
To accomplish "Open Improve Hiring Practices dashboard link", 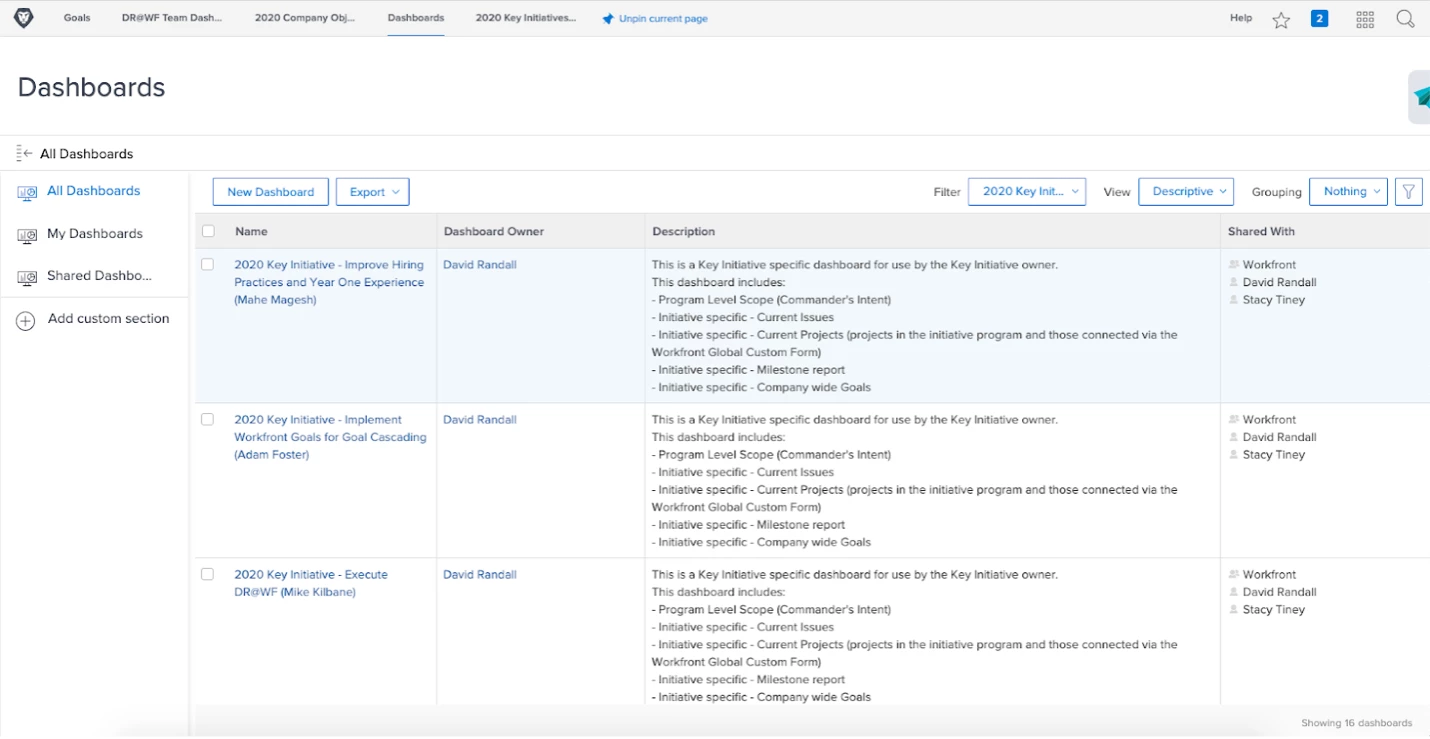I will click(329, 282).
